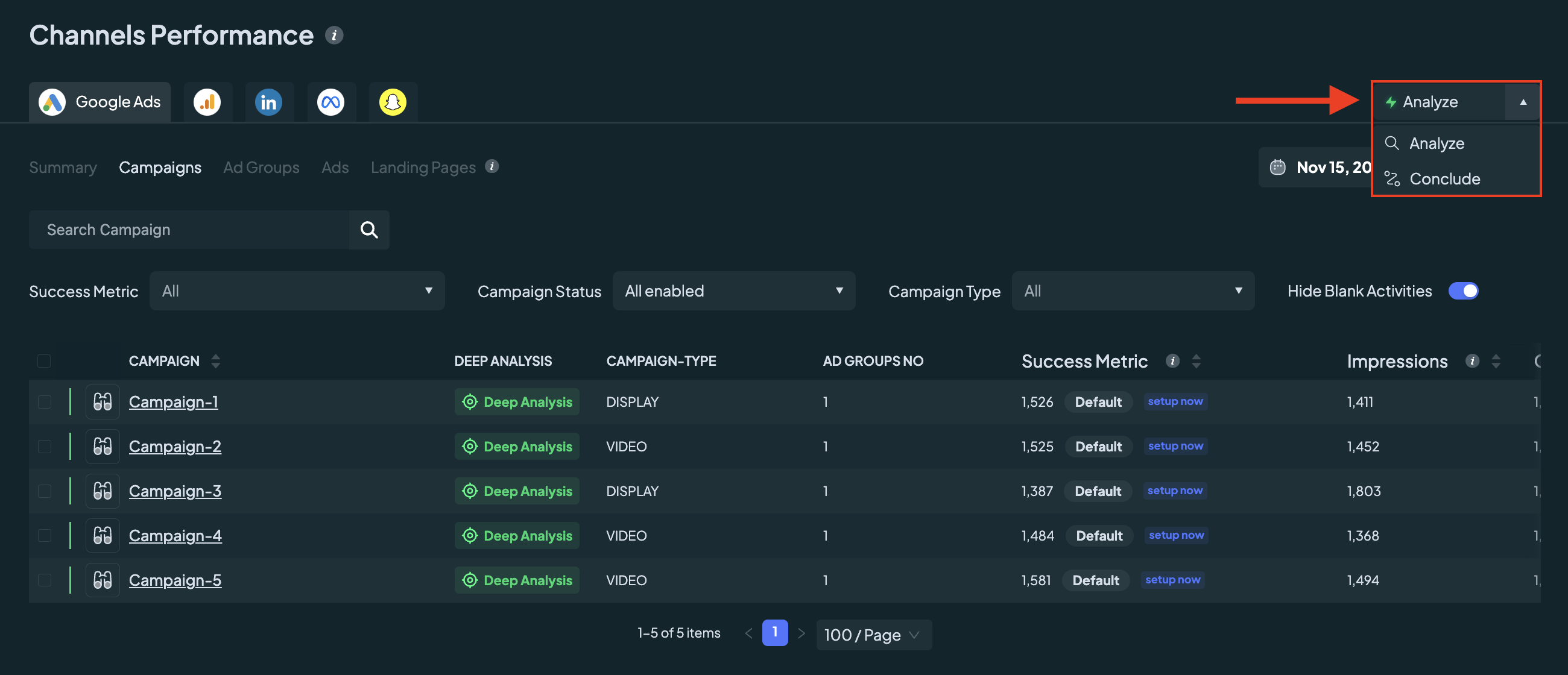1568x675 pixels.
Task: Open the Campaign Status dropdown
Action: coord(733,291)
